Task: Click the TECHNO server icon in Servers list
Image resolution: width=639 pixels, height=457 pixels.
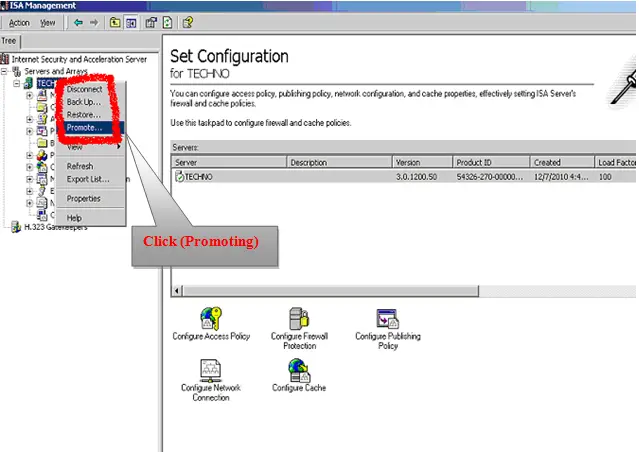Action: click(179, 177)
